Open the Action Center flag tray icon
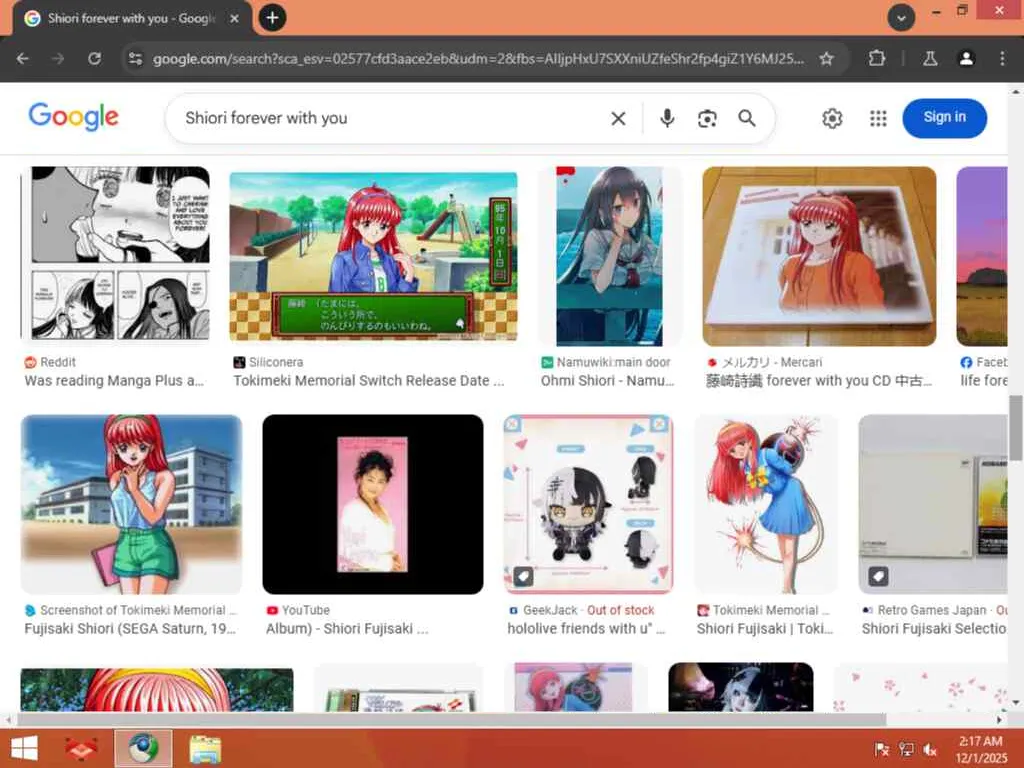1024x768 pixels. (x=882, y=750)
